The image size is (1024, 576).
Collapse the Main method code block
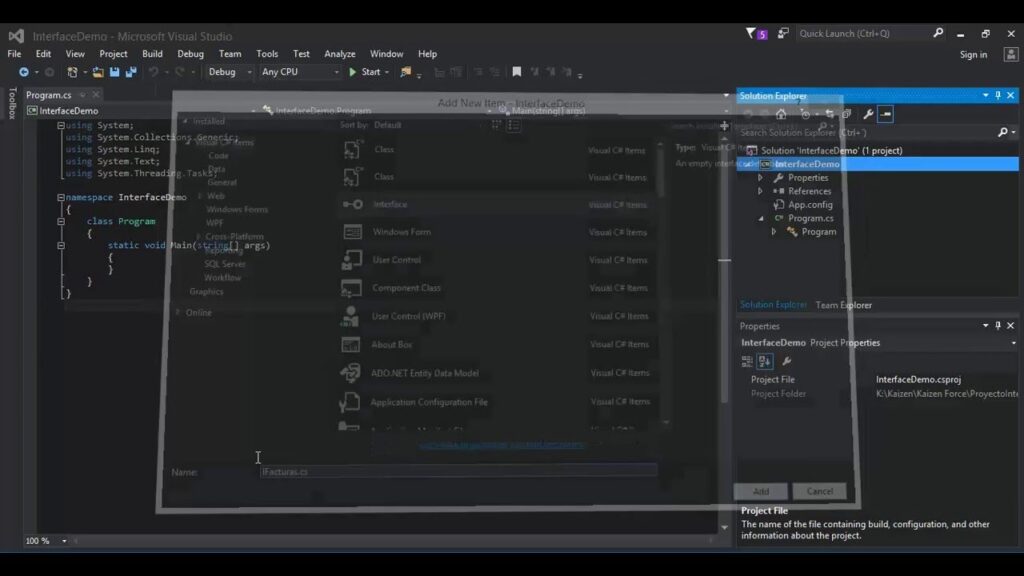61,246
